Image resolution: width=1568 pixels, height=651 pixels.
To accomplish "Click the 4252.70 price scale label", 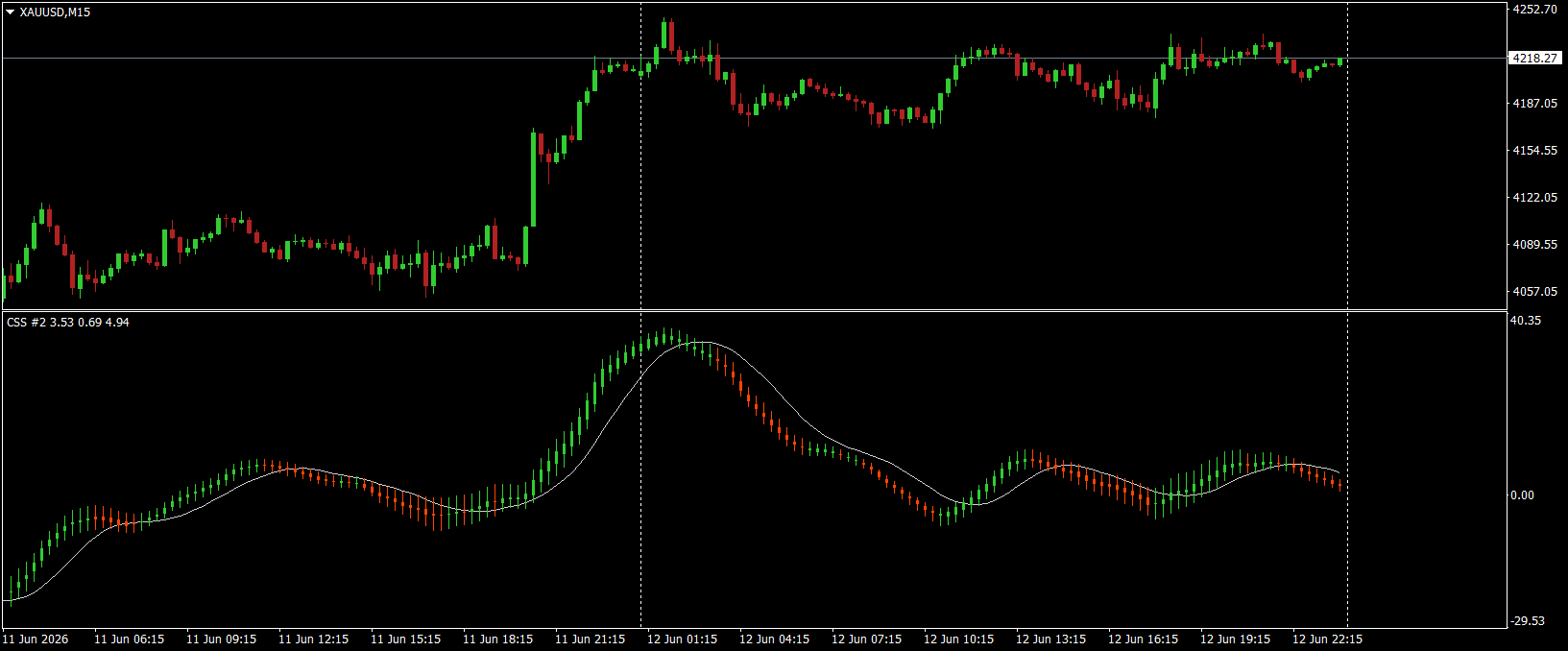I will [1534, 10].
